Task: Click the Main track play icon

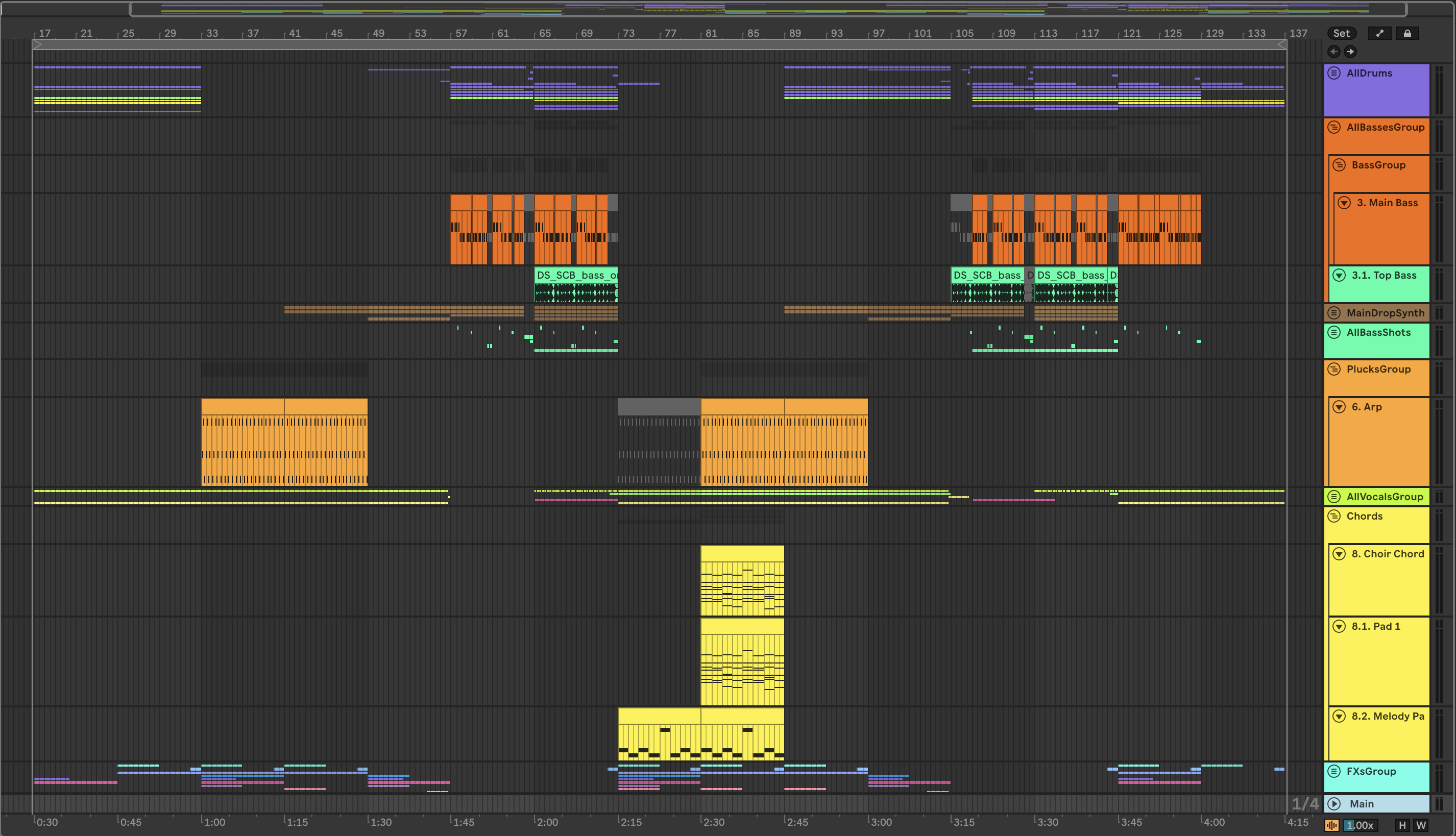Action: pos(1334,804)
